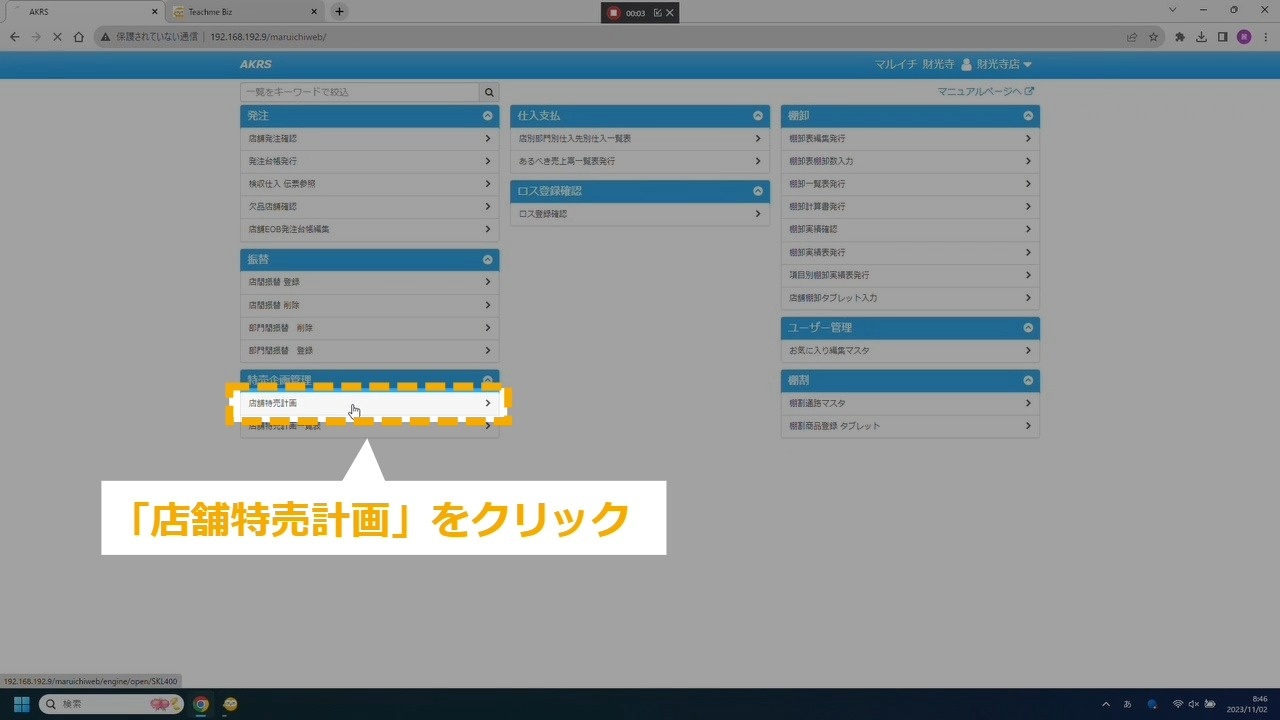Bookmark this page with the star icon
Viewport: 1280px width, 720px height.
1153,37
